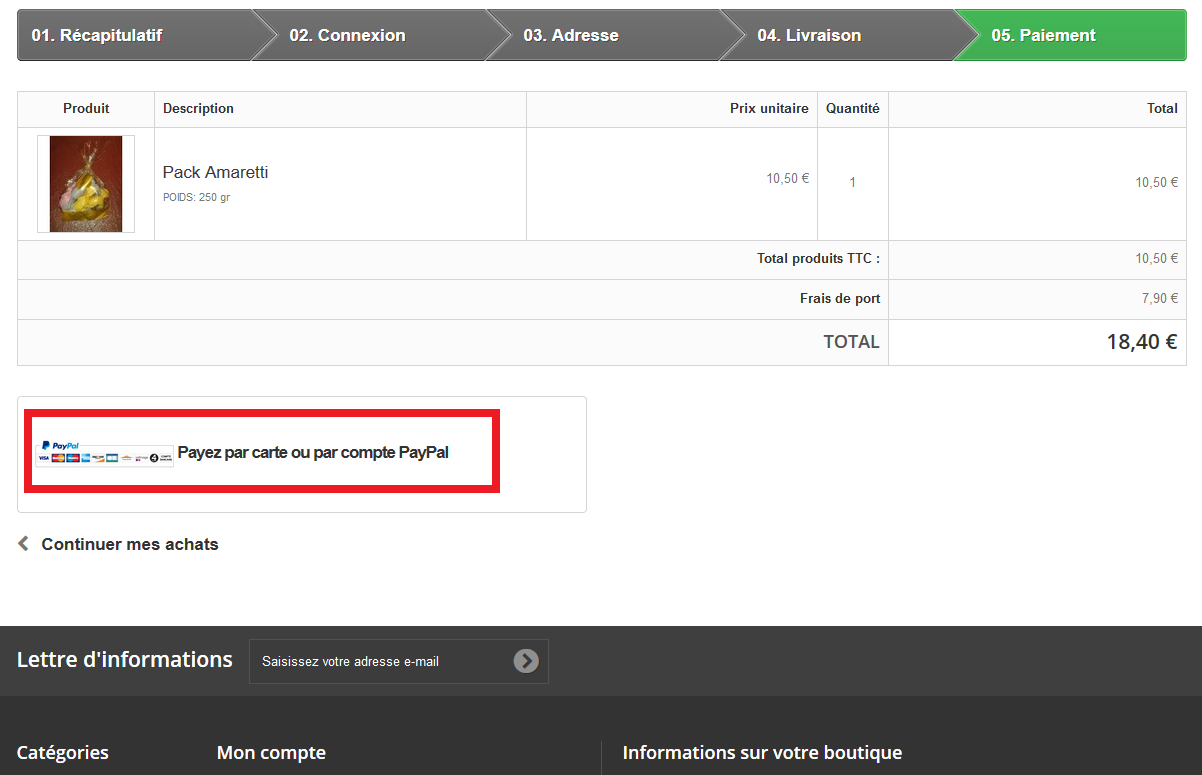Return to the 03. Adresse step
This screenshot has height=775, width=1202.
tap(571, 35)
